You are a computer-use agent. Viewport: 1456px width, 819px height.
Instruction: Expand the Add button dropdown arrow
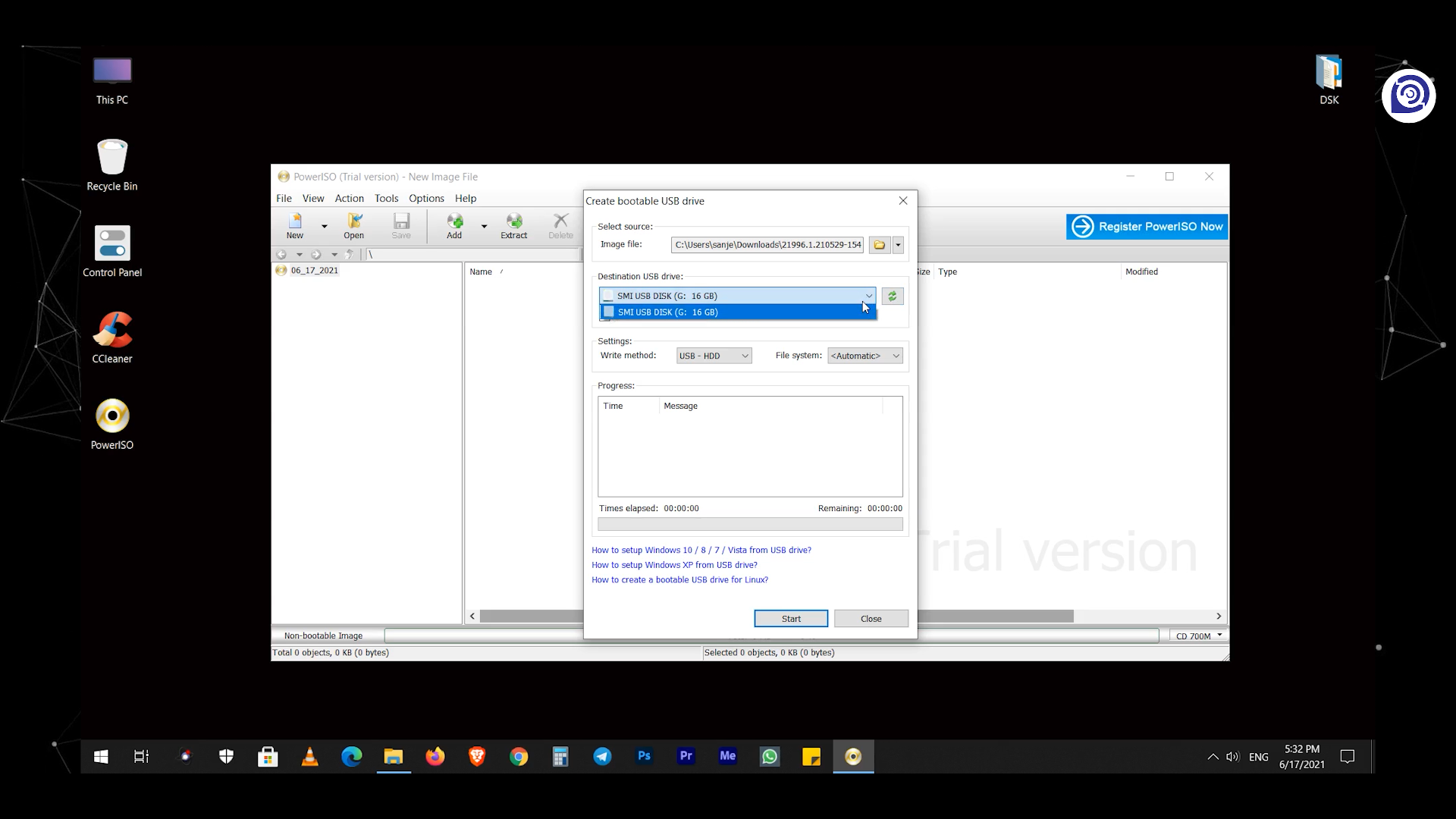pos(484,226)
